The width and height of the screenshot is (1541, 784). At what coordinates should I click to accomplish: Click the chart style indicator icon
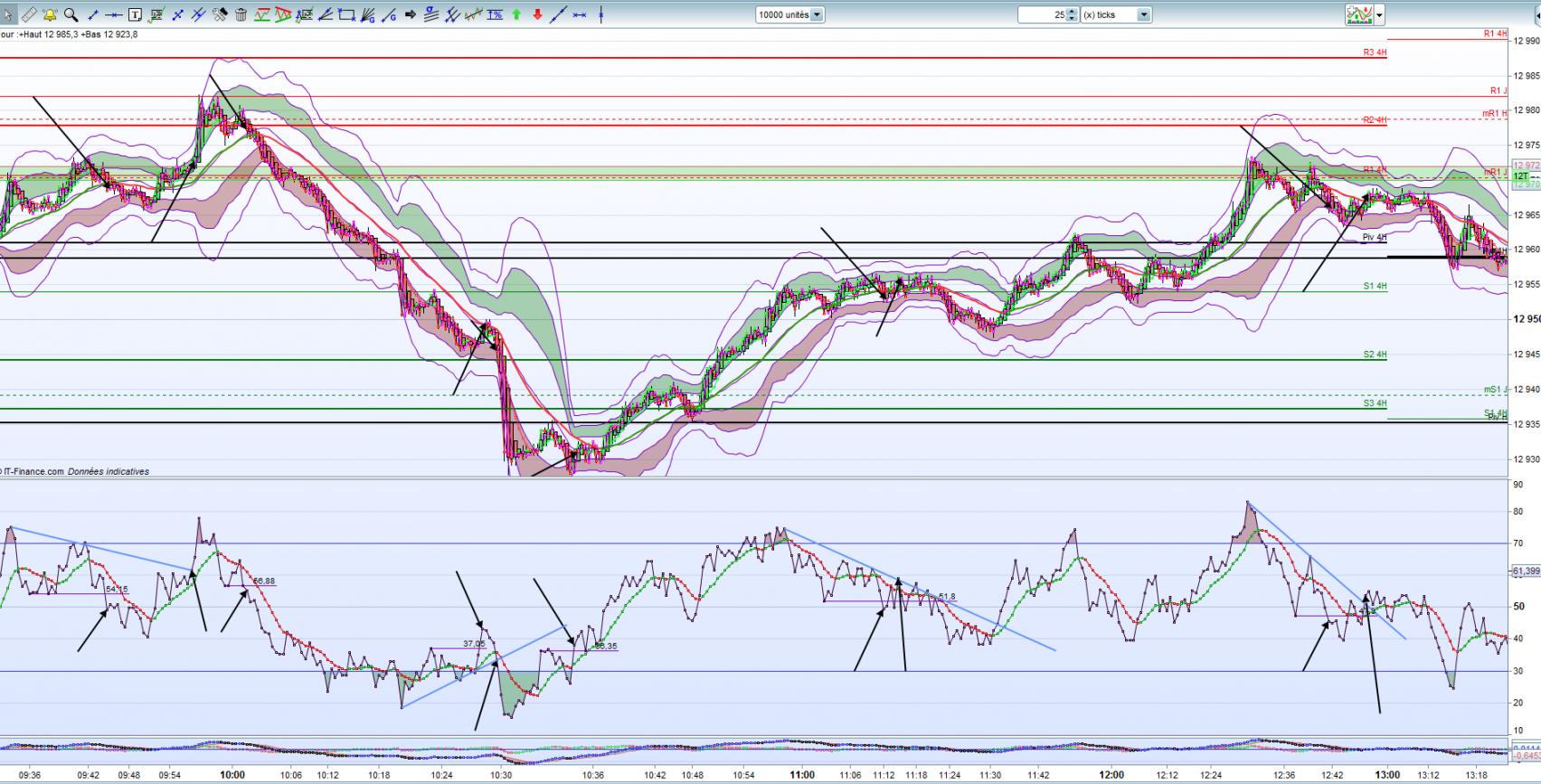[x=1358, y=14]
